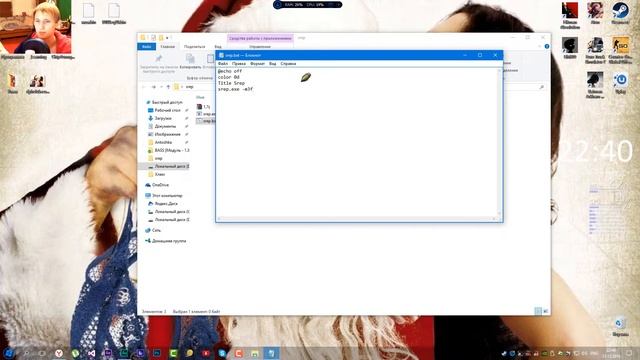Click the Properties icon in Explorer title bar
This screenshot has width=640, height=360.
pos(153,38)
